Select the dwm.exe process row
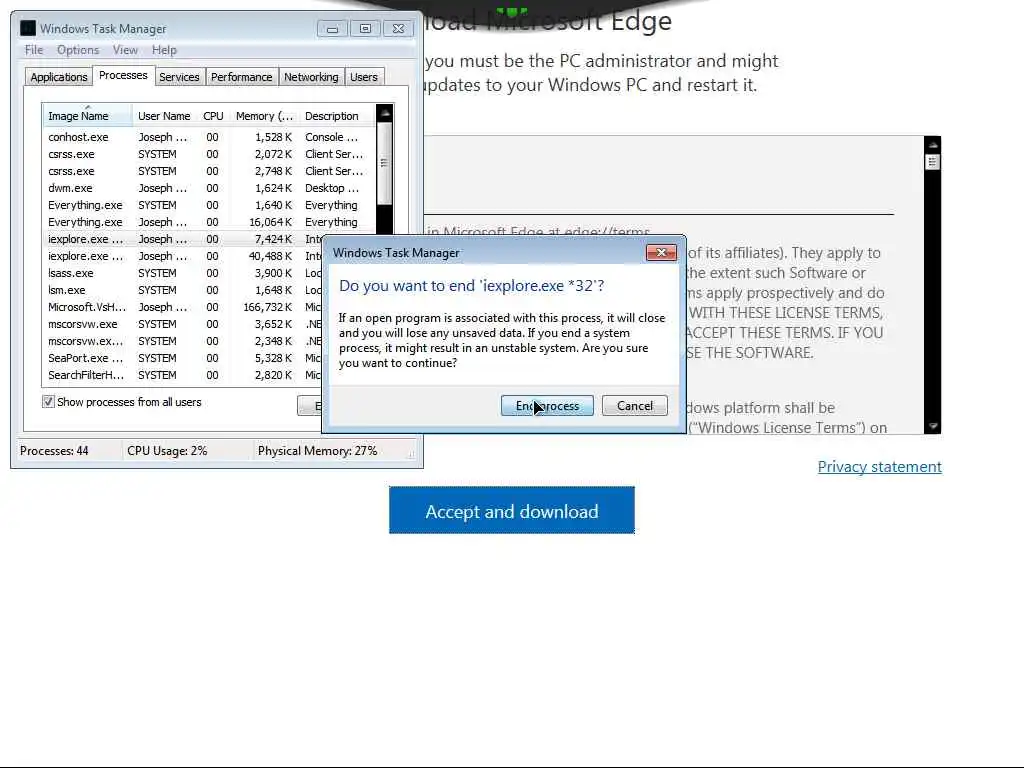The height and width of the screenshot is (768, 1024). (209, 188)
